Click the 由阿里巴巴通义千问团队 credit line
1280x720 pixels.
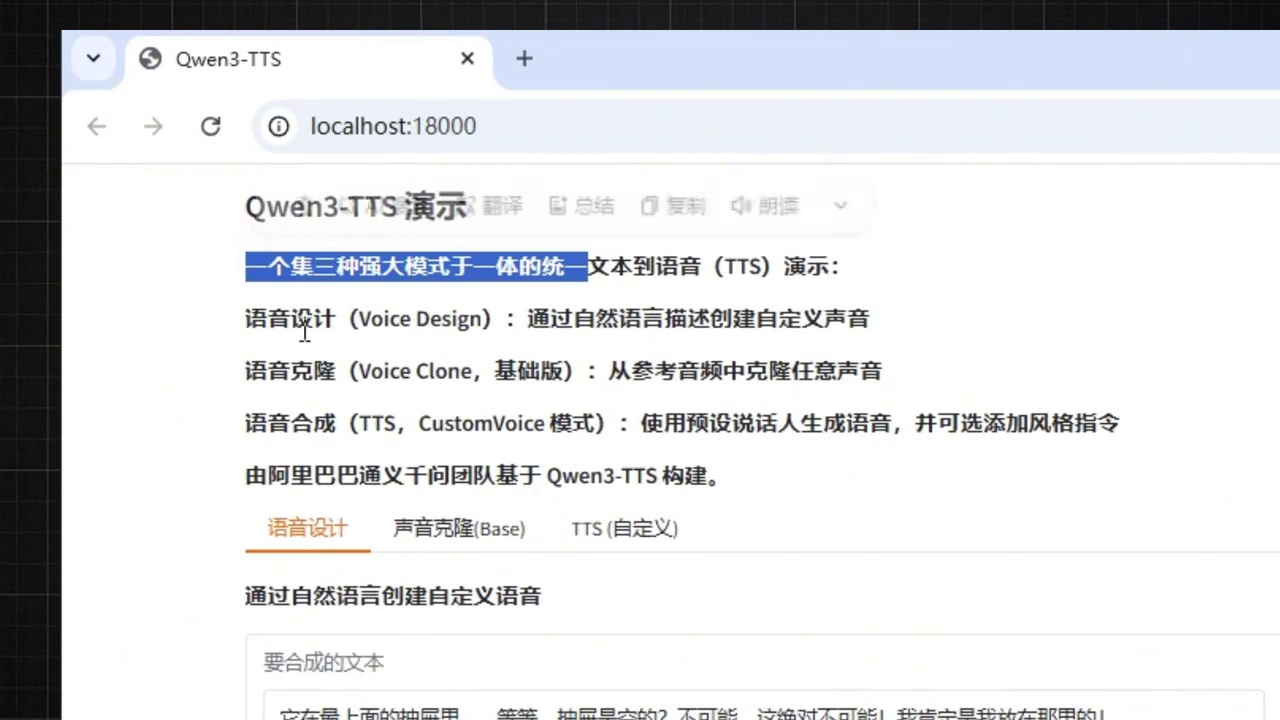[x=482, y=476]
